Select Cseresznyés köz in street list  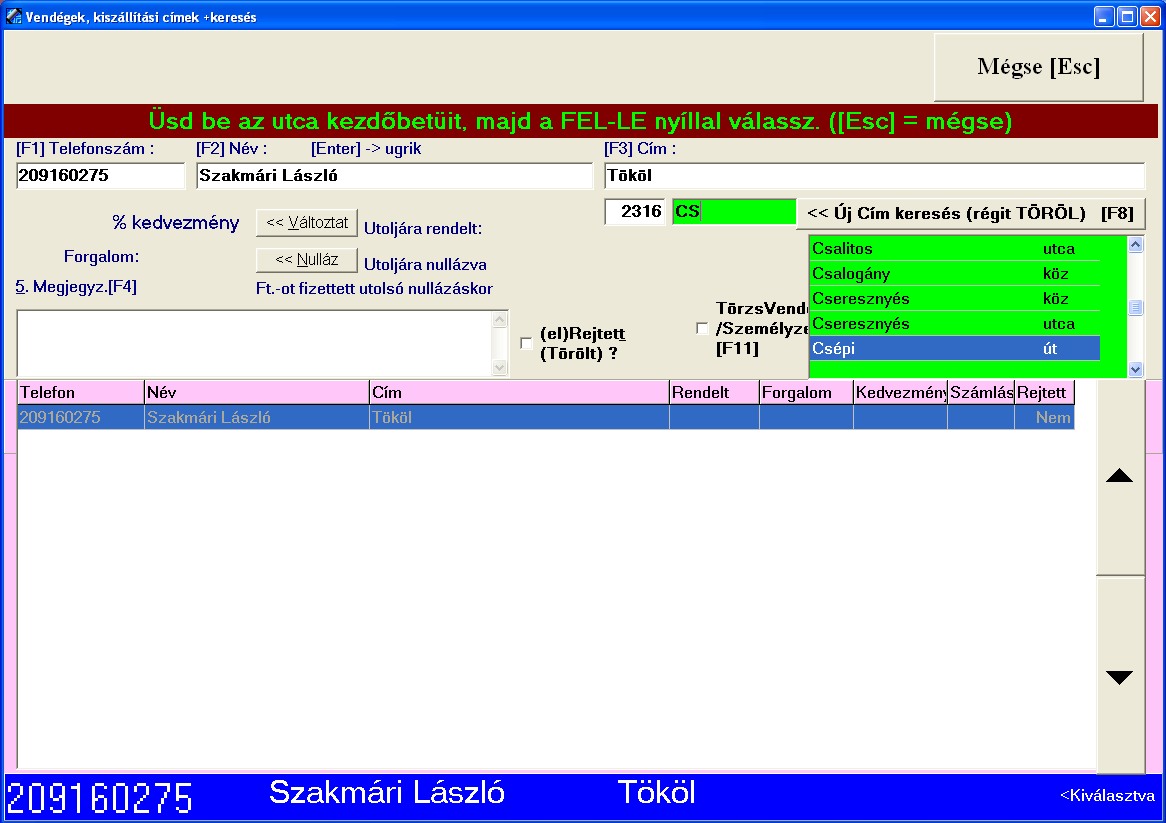(x=955, y=299)
